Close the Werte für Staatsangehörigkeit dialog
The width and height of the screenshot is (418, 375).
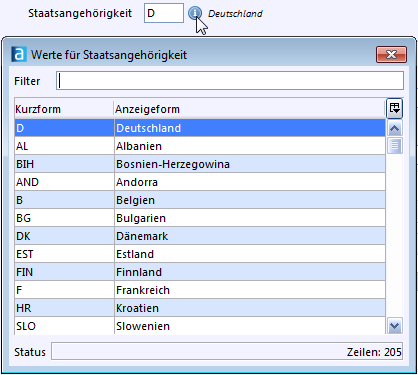pyautogui.click(x=391, y=54)
